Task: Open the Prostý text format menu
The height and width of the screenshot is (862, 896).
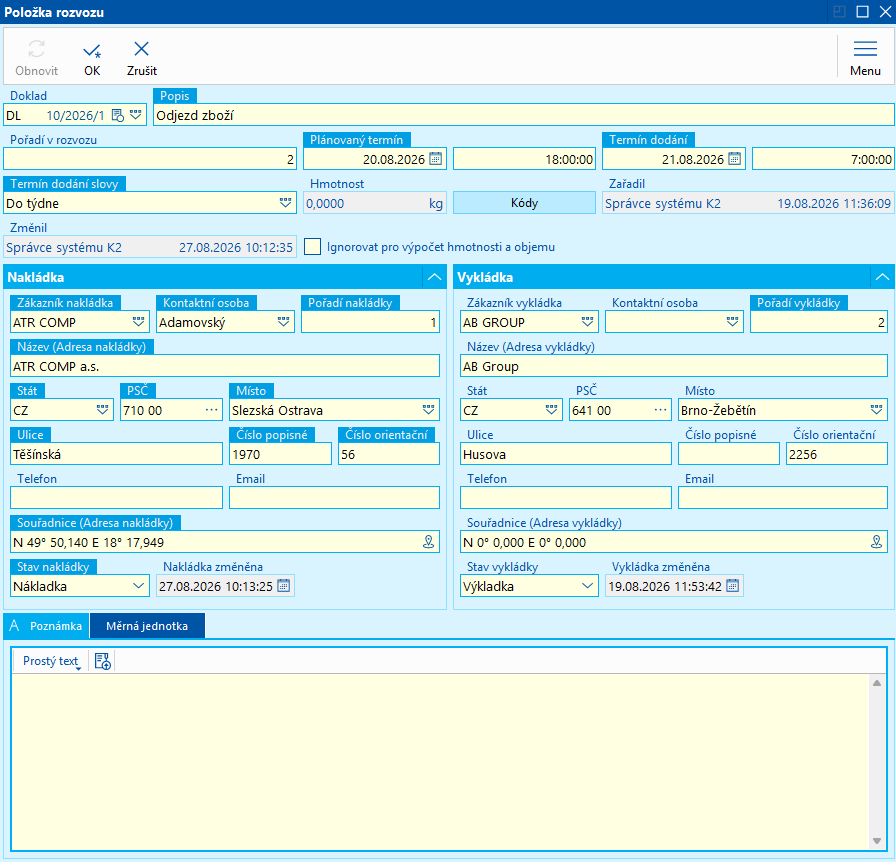Action: 51,661
